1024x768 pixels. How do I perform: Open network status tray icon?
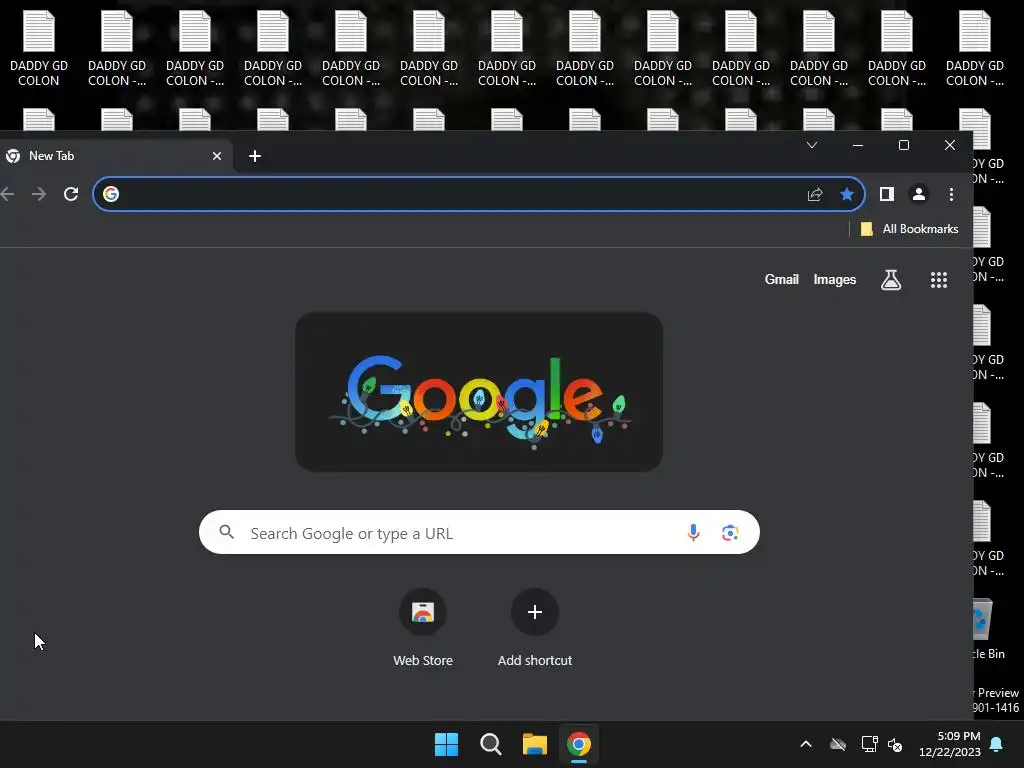[x=869, y=744]
